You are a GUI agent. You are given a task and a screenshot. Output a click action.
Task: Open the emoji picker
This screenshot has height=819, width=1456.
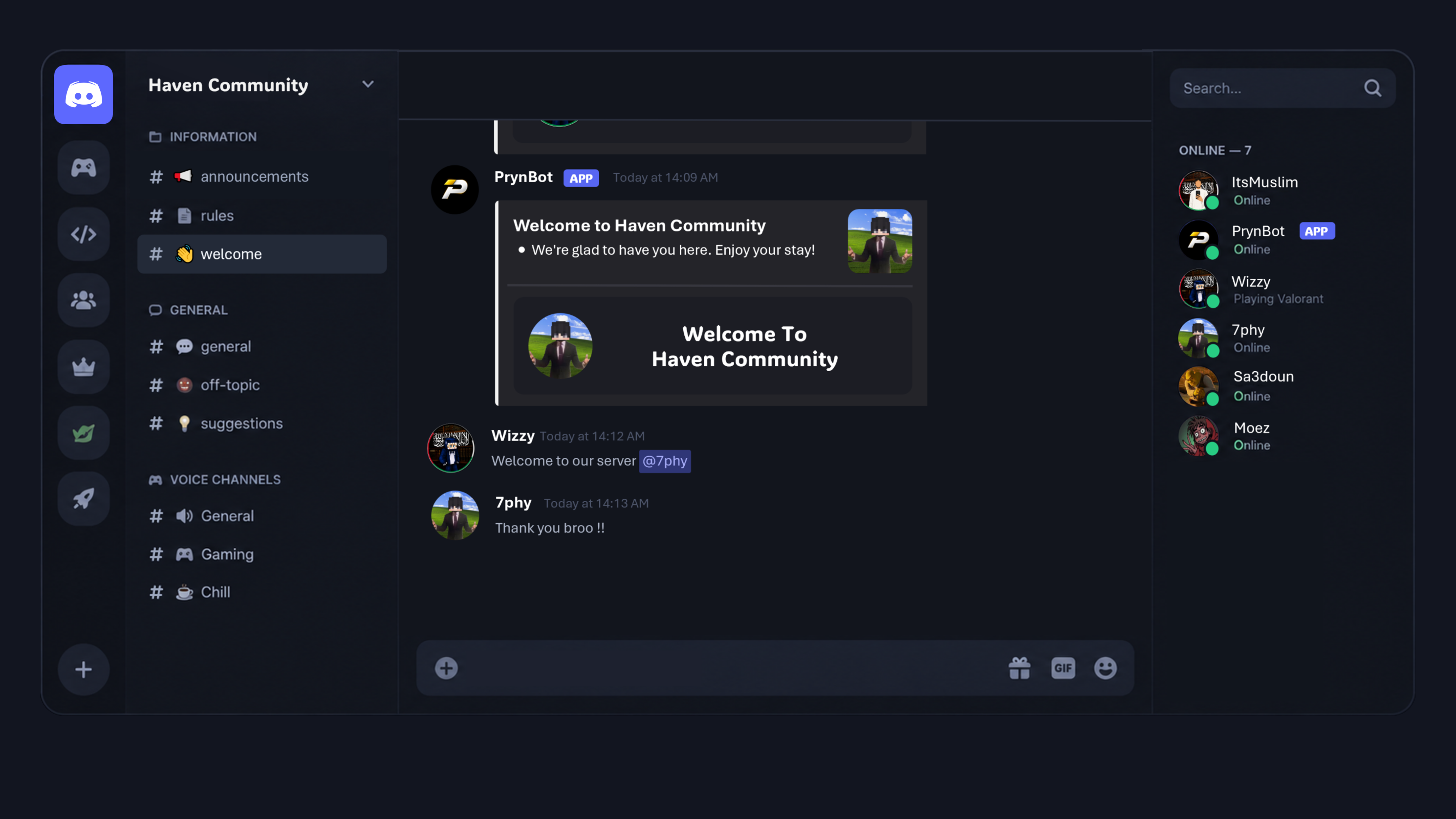point(1105,668)
